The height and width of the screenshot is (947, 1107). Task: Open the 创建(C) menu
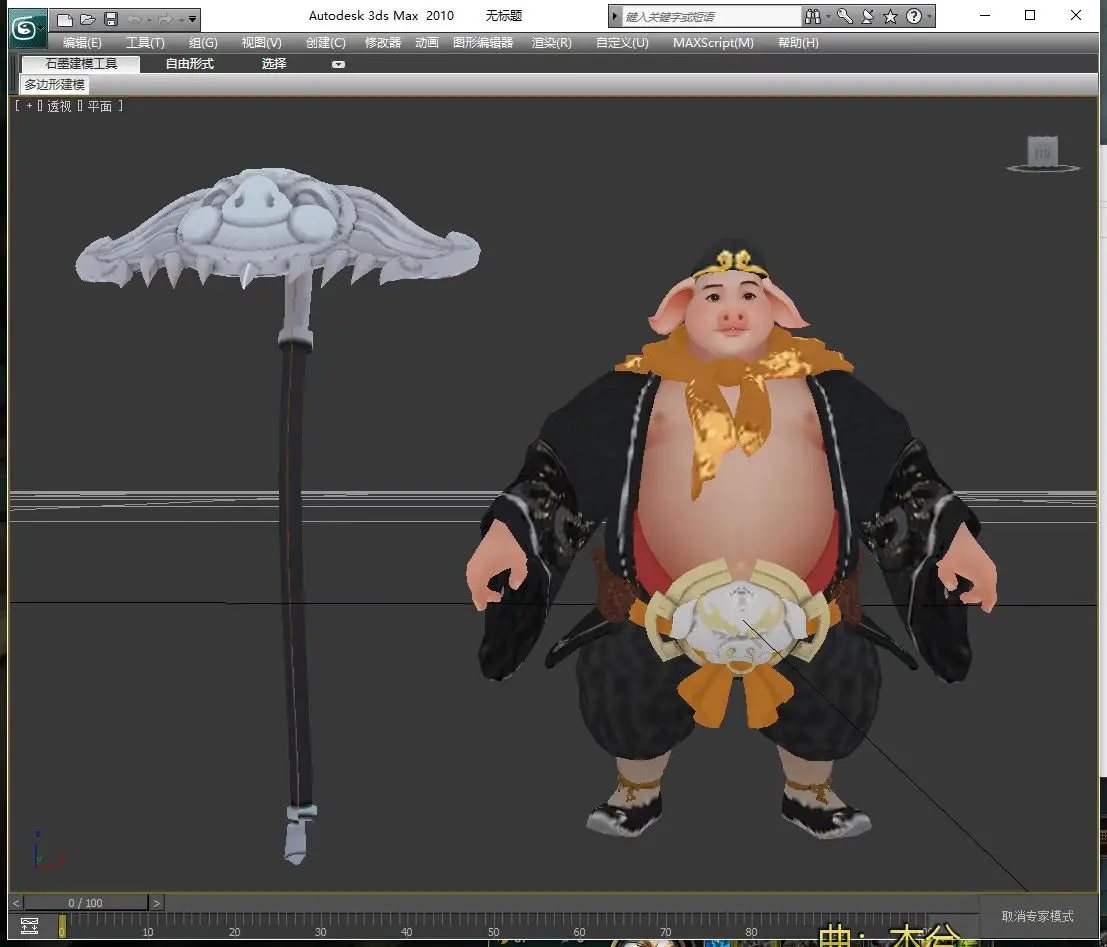[x=325, y=43]
